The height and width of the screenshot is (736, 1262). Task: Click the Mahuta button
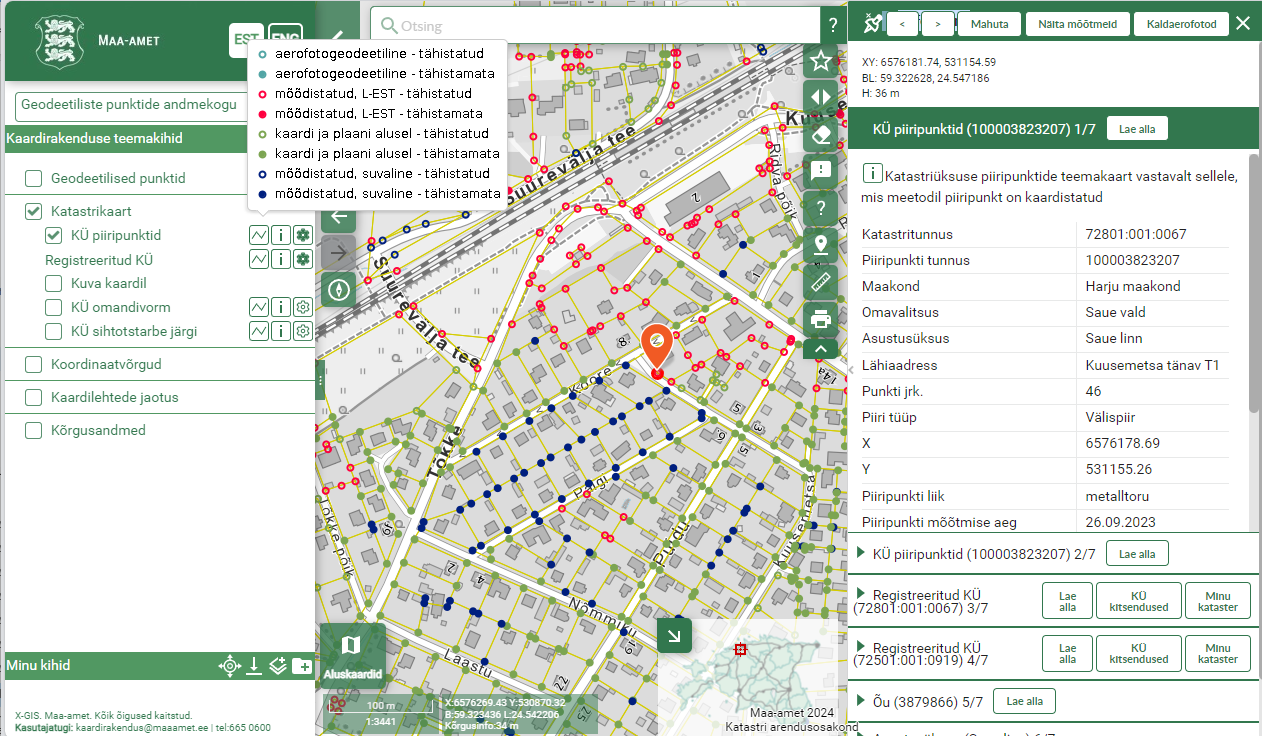click(x=989, y=23)
